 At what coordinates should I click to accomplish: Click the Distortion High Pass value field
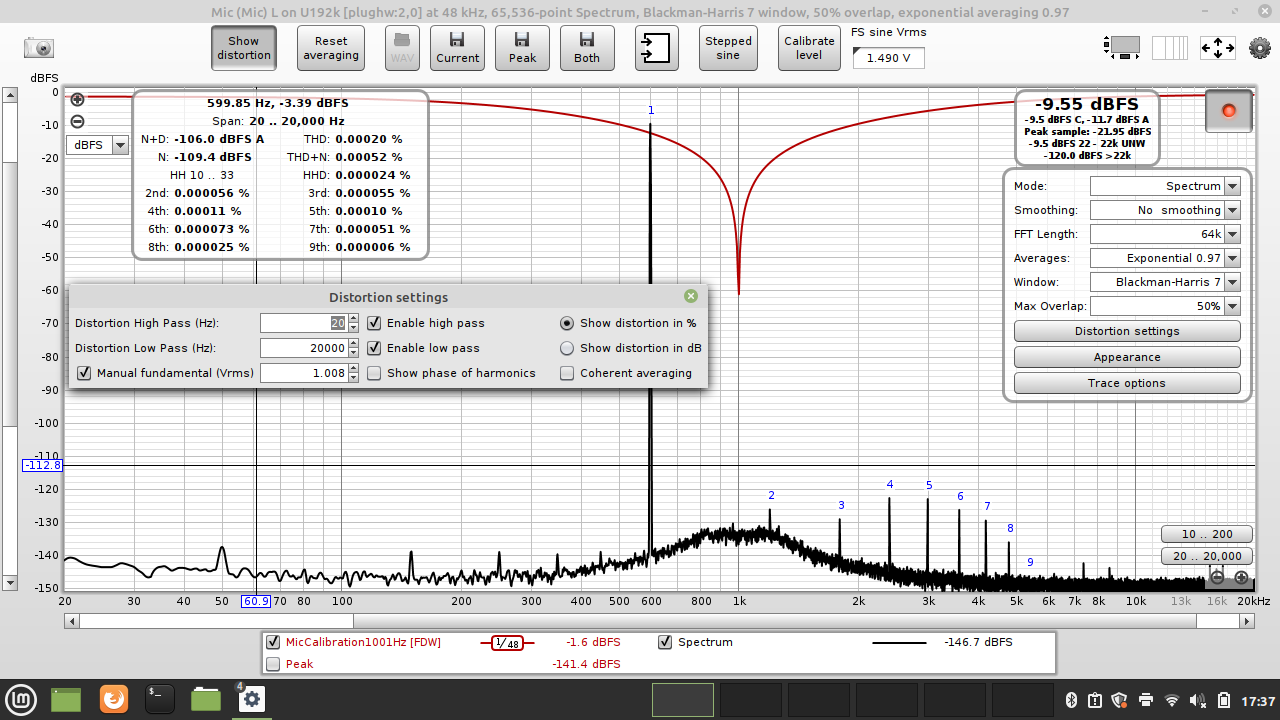(x=304, y=323)
